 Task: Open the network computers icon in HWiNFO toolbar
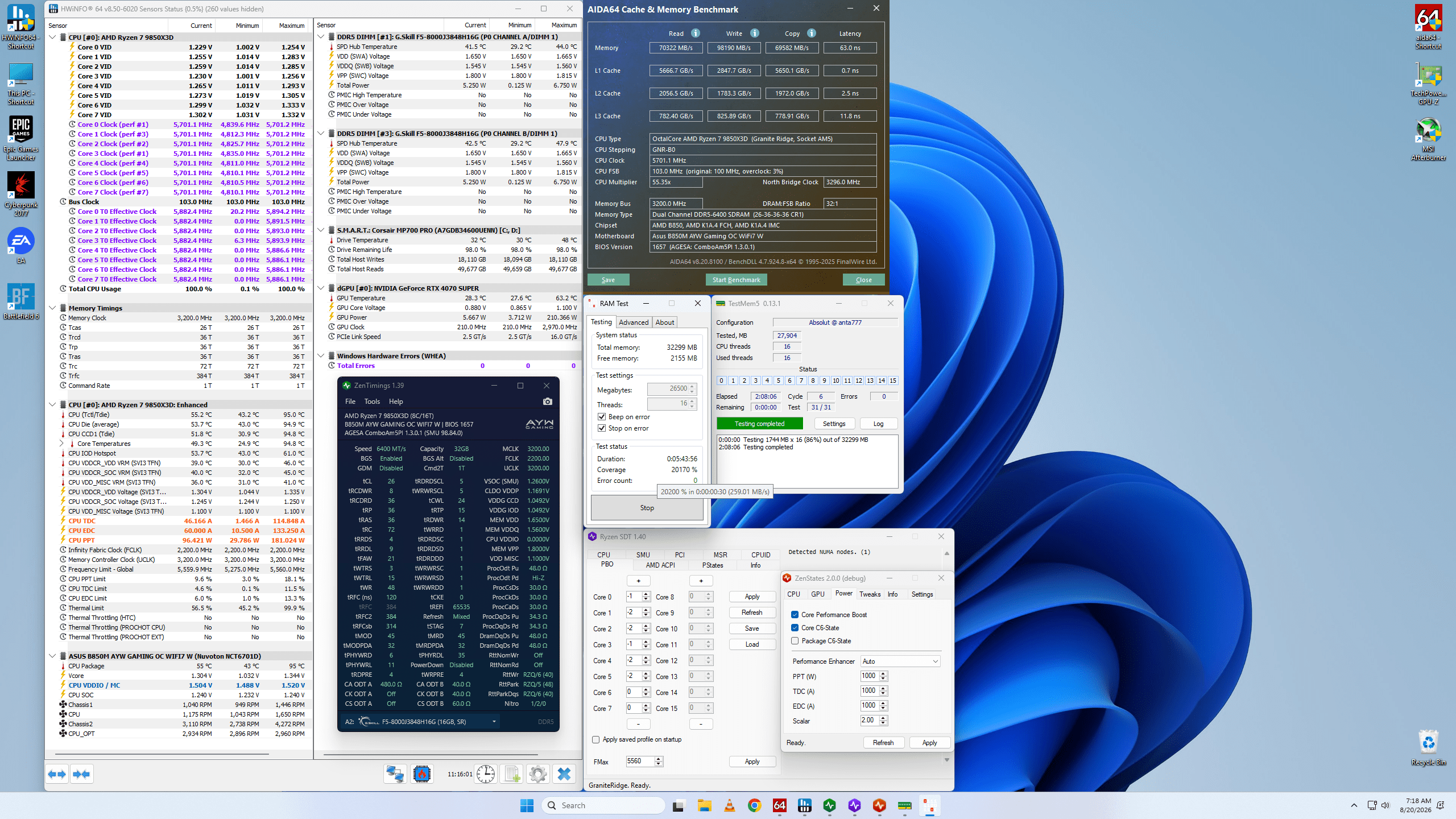395,774
